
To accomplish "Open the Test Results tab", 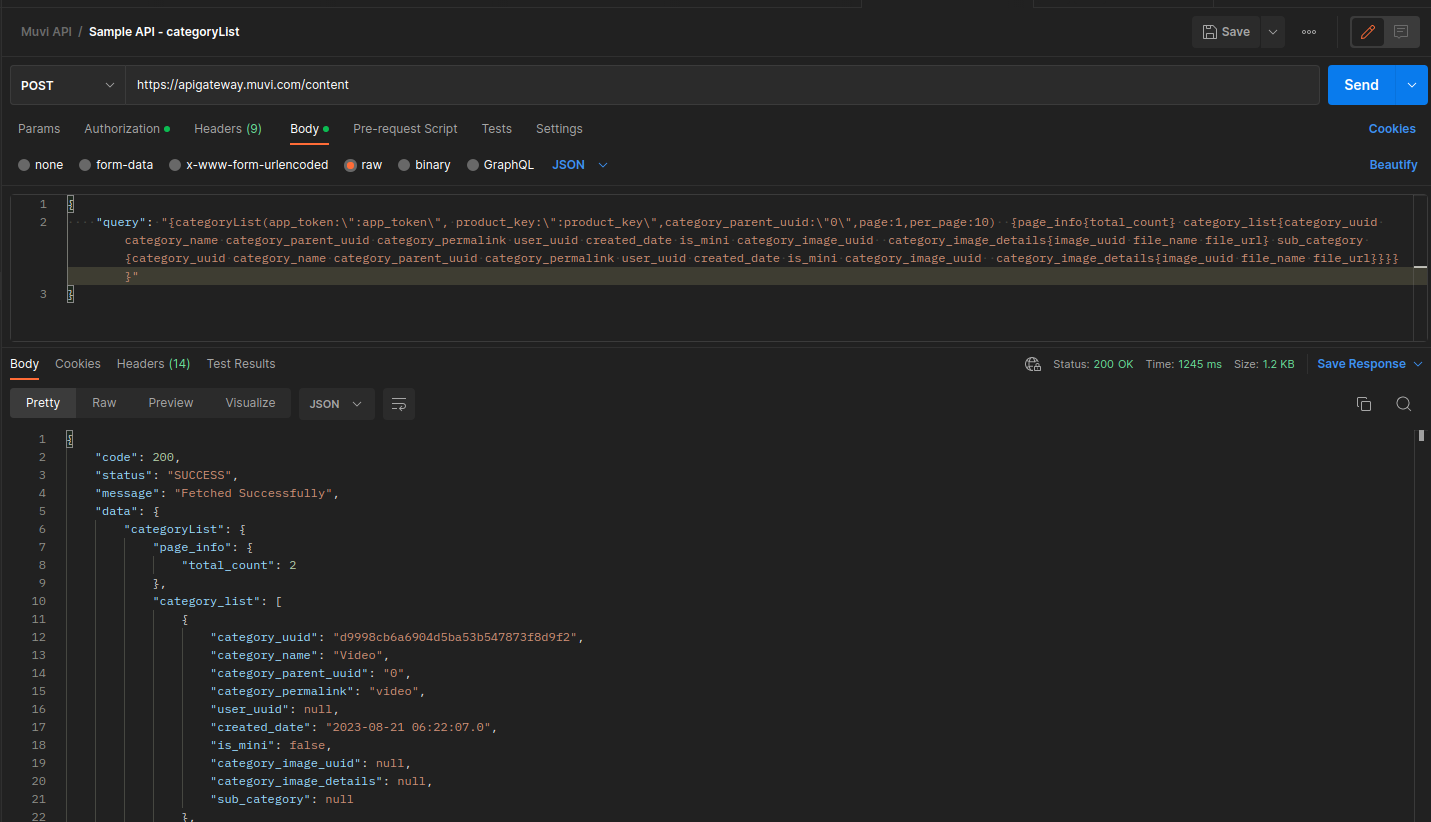I will pyautogui.click(x=241, y=364).
